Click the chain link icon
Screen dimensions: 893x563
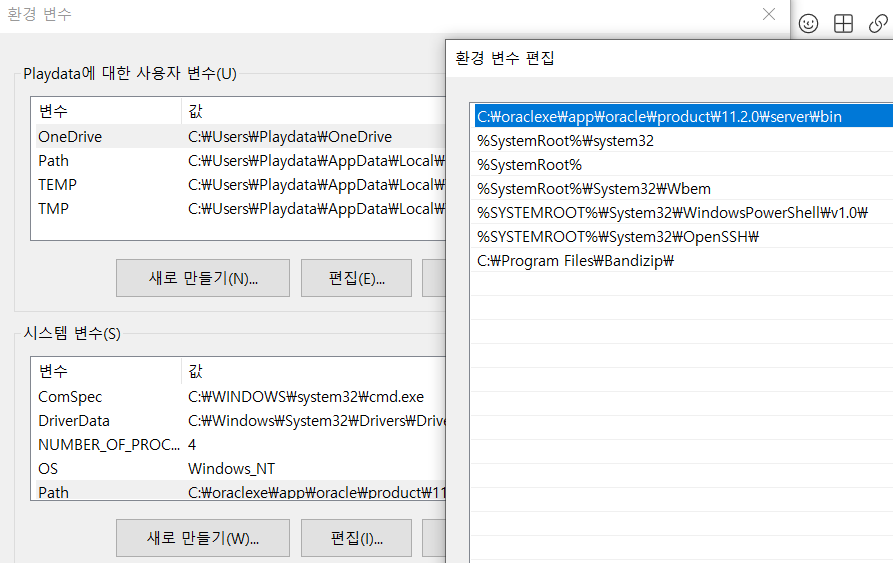point(878,23)
